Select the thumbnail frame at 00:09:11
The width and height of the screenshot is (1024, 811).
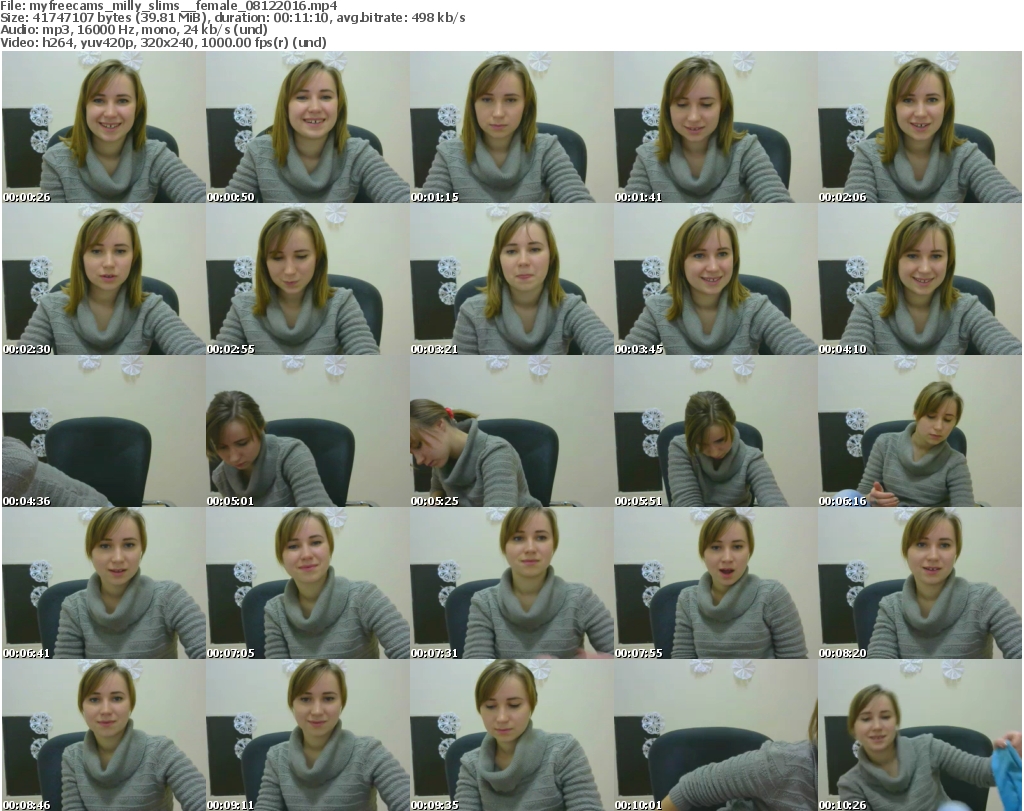(308, 735)
